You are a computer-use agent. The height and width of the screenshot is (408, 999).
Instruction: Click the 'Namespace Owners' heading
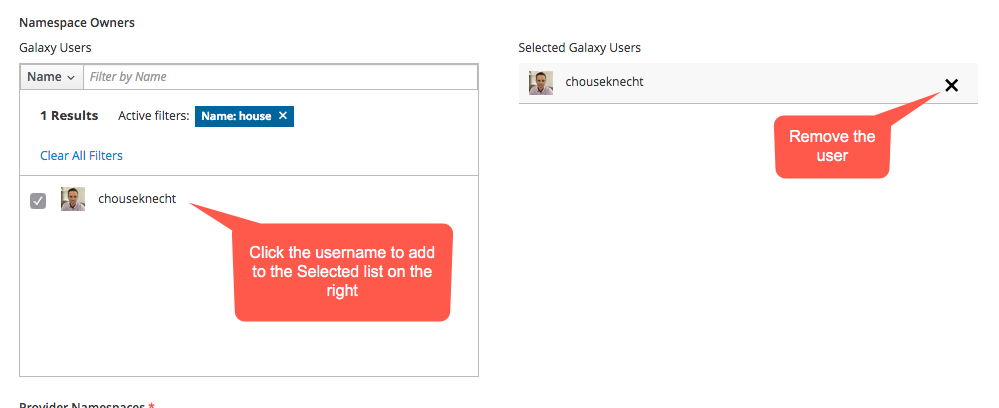[77, 23]
